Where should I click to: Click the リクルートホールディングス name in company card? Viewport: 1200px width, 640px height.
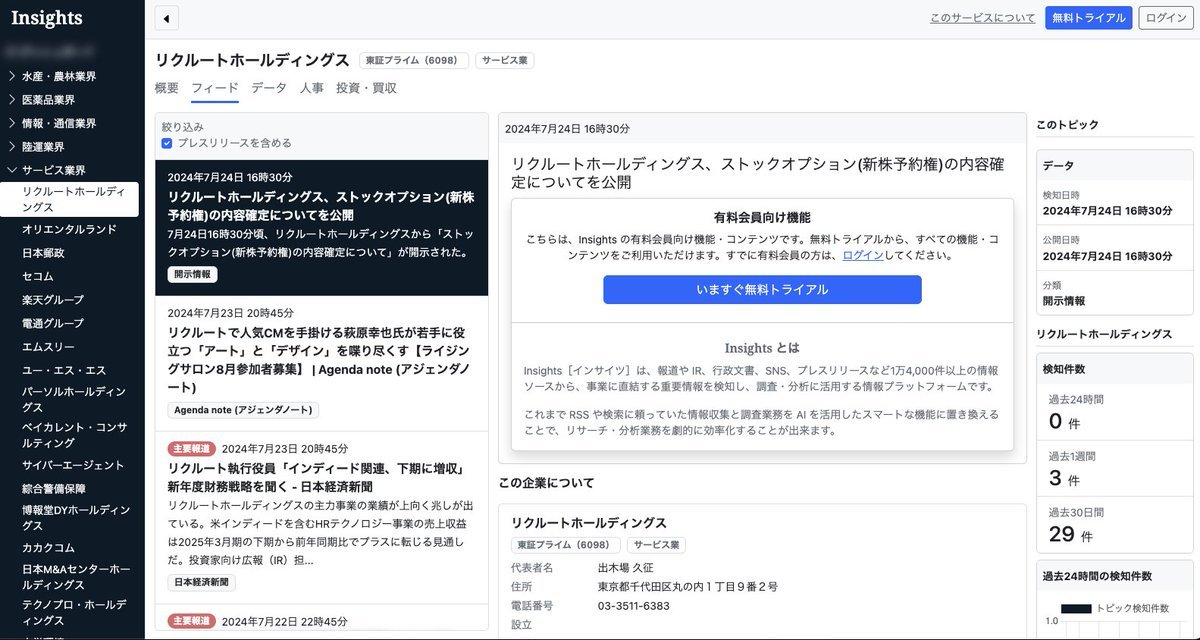[589, 523]
